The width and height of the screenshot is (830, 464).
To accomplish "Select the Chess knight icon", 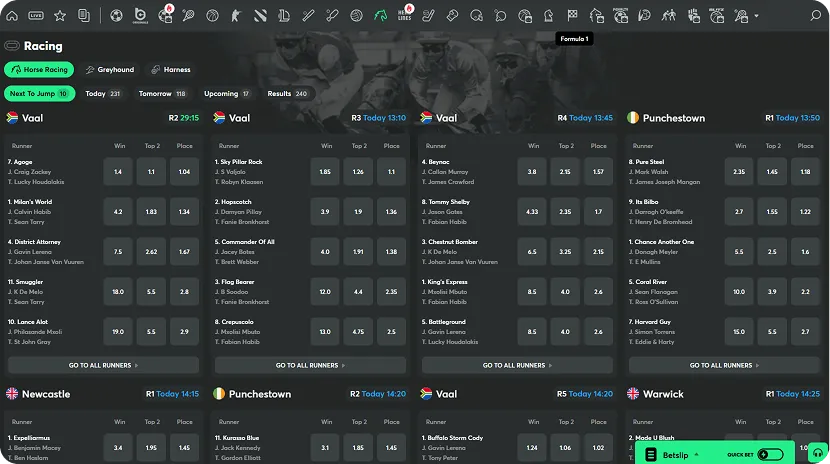I will coord(548,16).
